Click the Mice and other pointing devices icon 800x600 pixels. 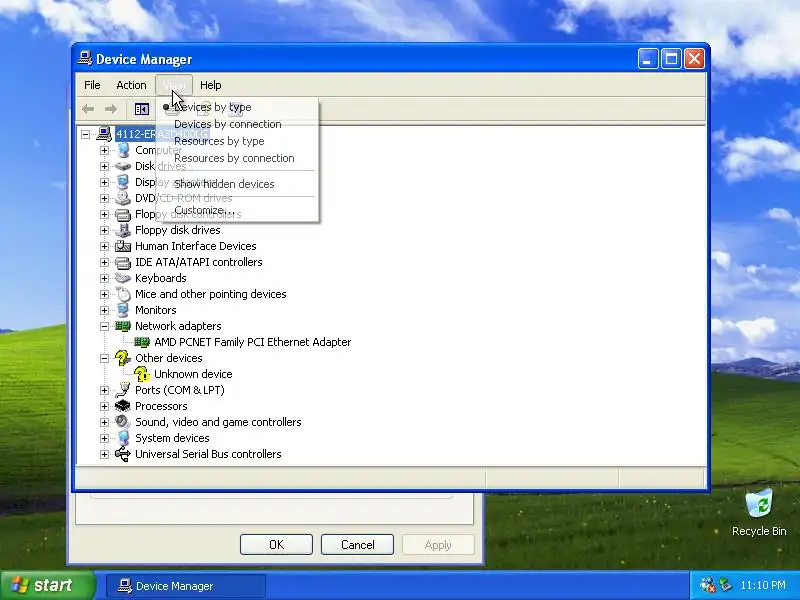click(x=123, y=294)
